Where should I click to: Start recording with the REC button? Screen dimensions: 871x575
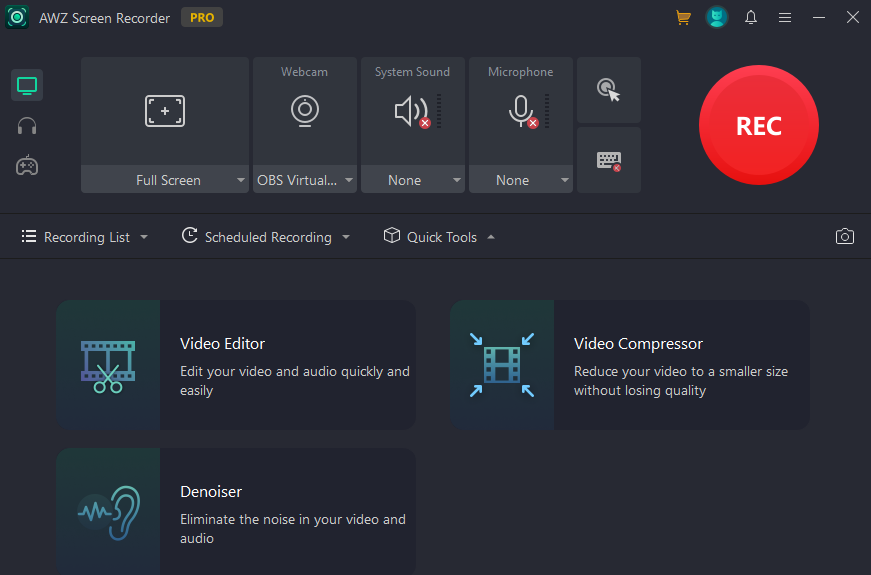[x=758, y=125]
